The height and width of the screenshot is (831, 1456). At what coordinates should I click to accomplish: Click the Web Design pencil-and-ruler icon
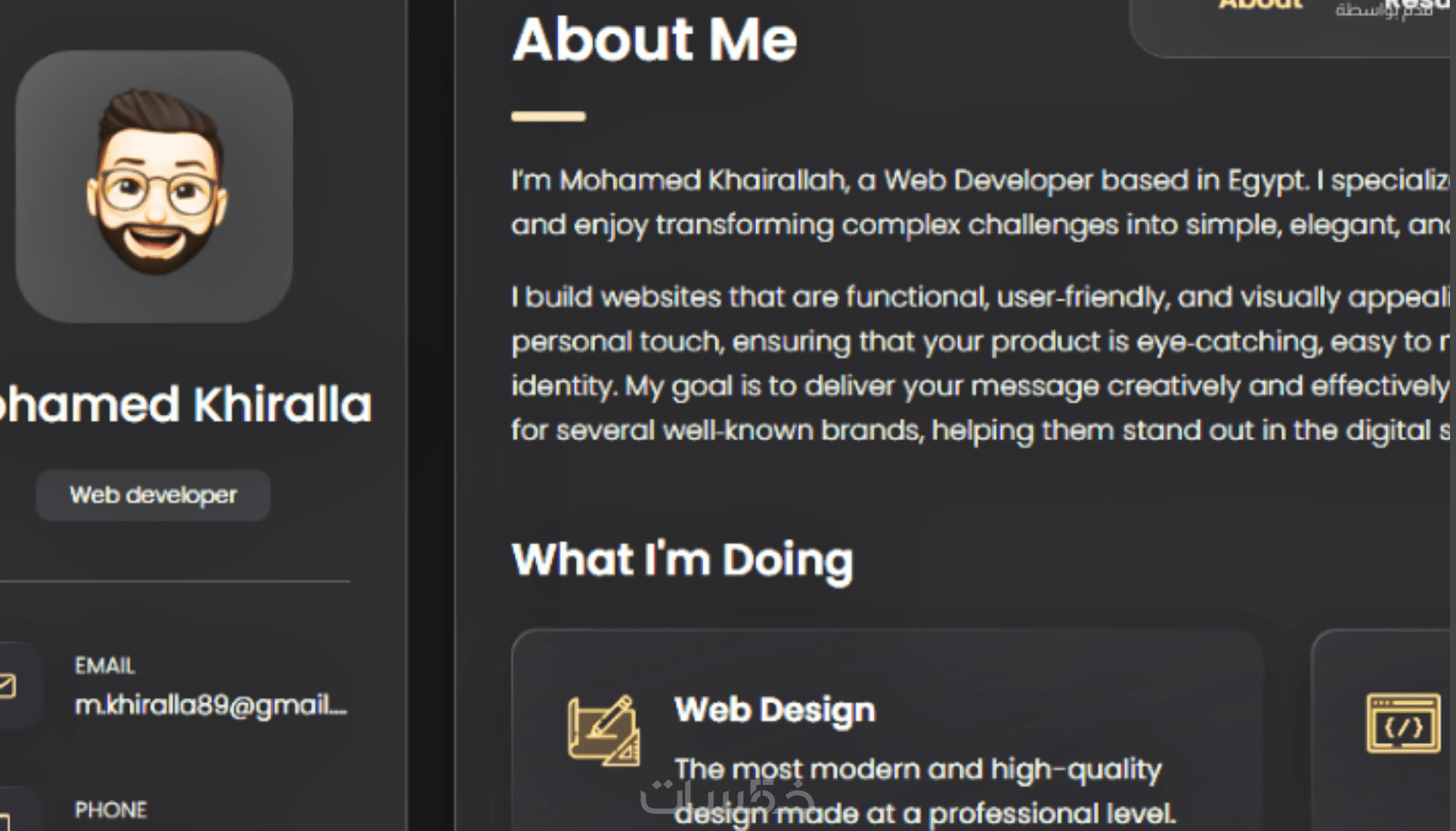pos(603,730)
